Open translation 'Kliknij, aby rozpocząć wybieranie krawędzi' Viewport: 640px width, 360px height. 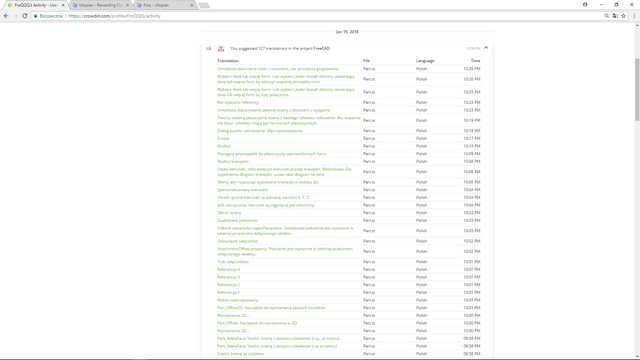click(268, 182)
